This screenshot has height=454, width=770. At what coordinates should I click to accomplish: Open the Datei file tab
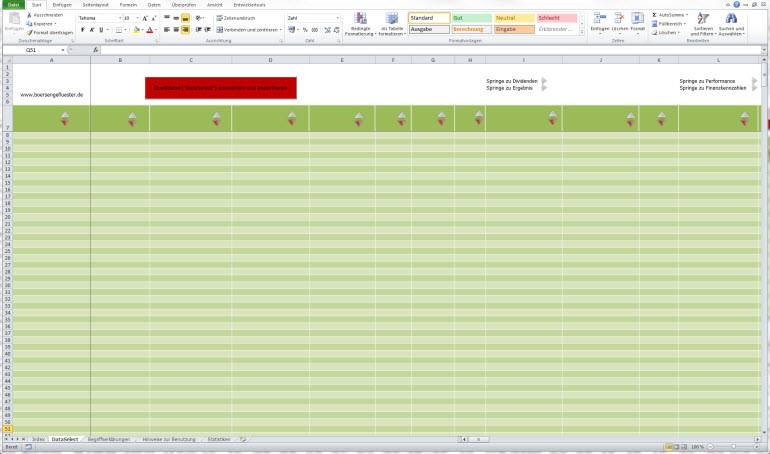[x=13, y=4]
